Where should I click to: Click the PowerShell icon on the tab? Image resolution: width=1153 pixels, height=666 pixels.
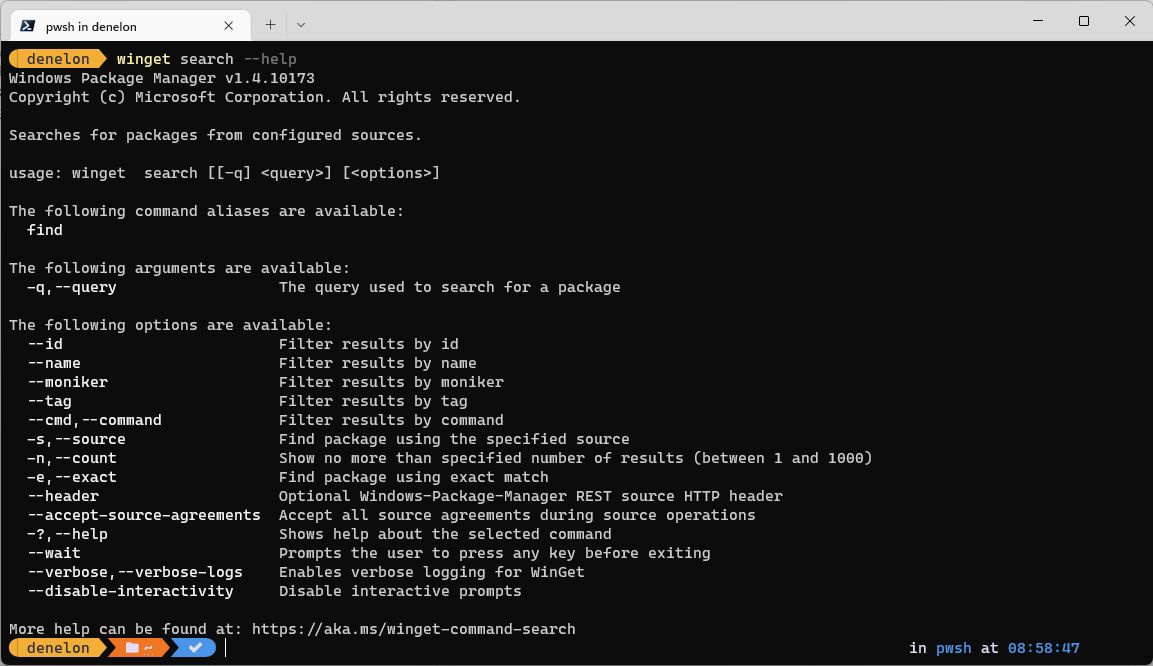coord(28,26)
